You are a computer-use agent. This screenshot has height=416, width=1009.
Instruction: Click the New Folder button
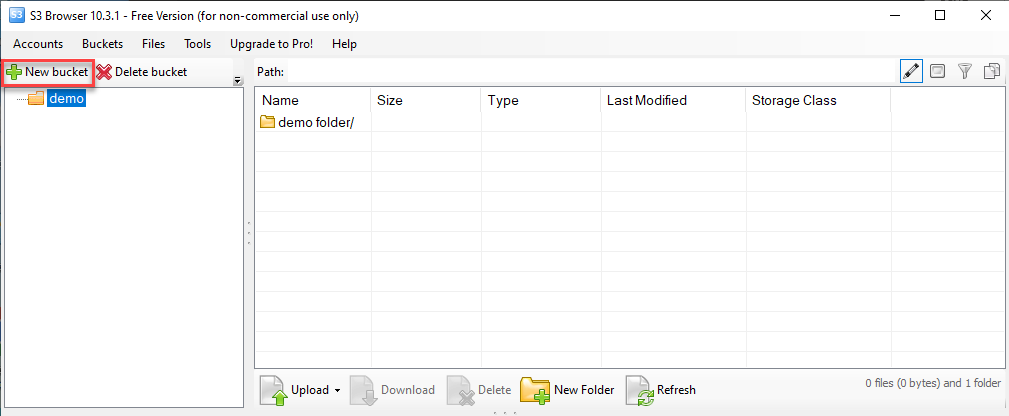(x=568, y=390)
